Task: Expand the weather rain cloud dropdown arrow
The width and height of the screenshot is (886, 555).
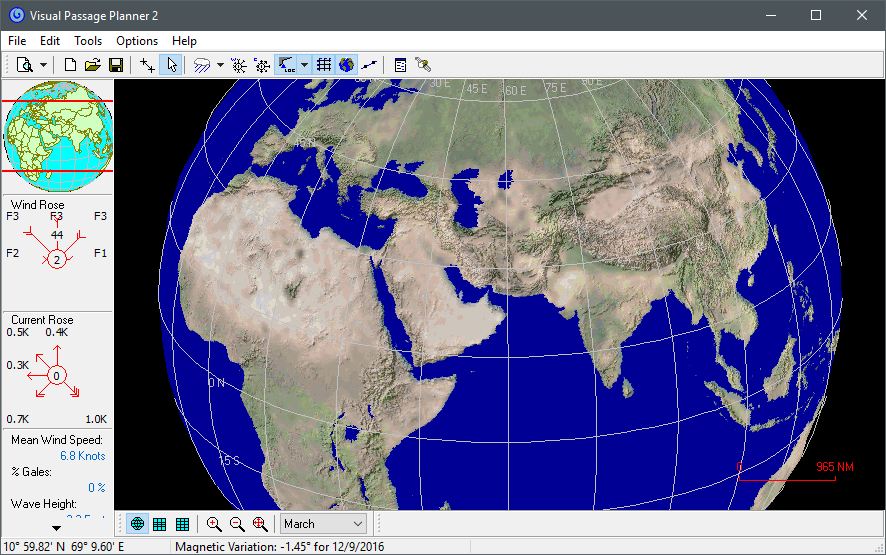Action: click(x=220, y=65)
